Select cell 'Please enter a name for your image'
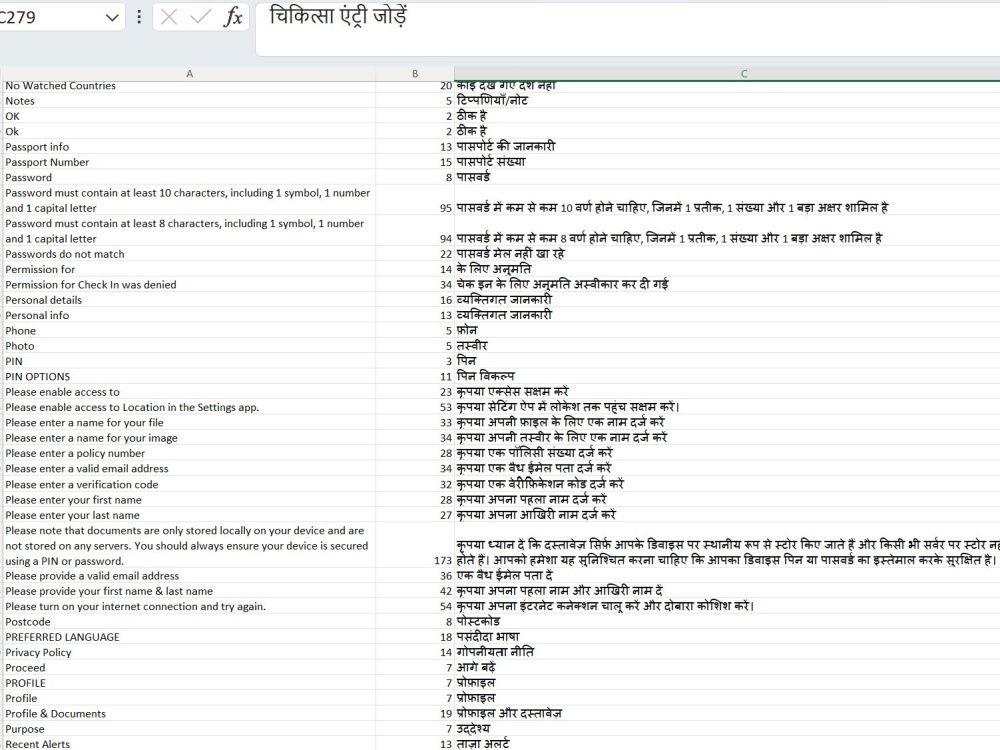 (x=189, y=438)
